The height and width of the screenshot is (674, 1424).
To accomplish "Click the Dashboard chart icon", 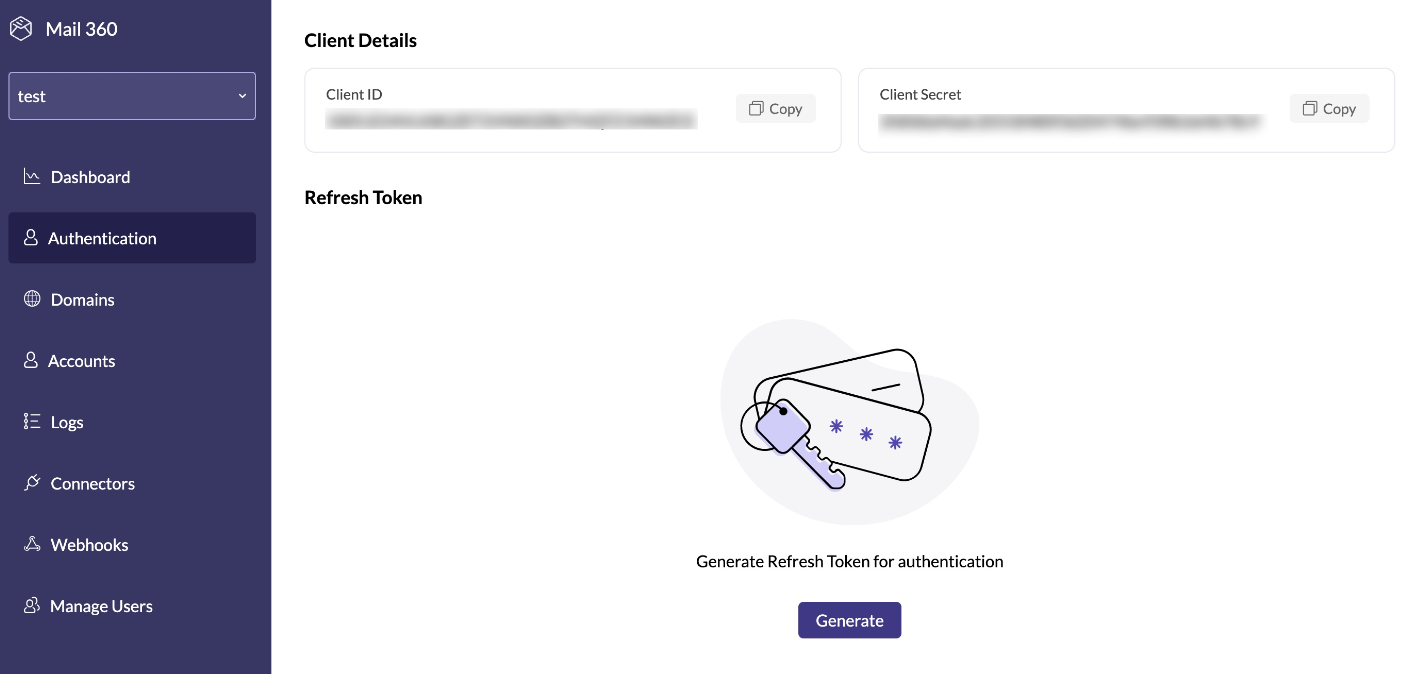I will click(x=32, y=177).
